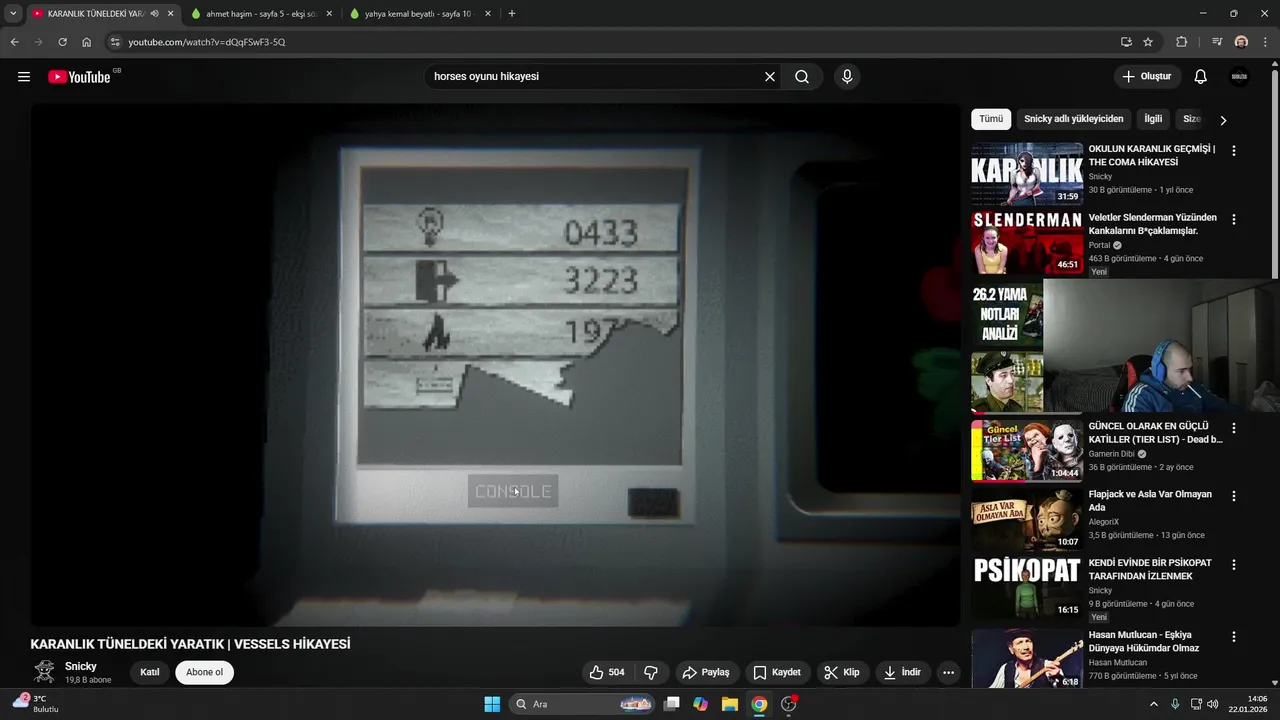Open Snicky channel name link
The image size is (1280, 720).
click(x=81, y=666)
